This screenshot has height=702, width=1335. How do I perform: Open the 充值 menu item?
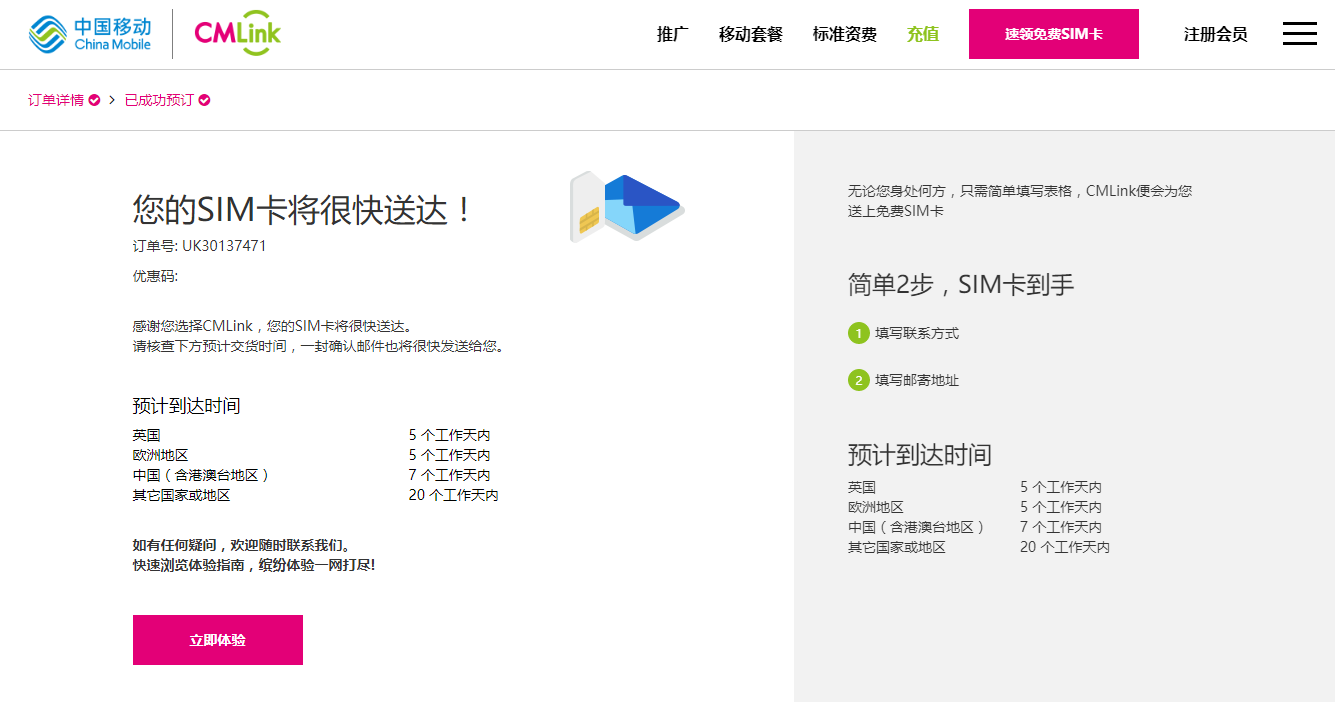click(x=923, y=34)
